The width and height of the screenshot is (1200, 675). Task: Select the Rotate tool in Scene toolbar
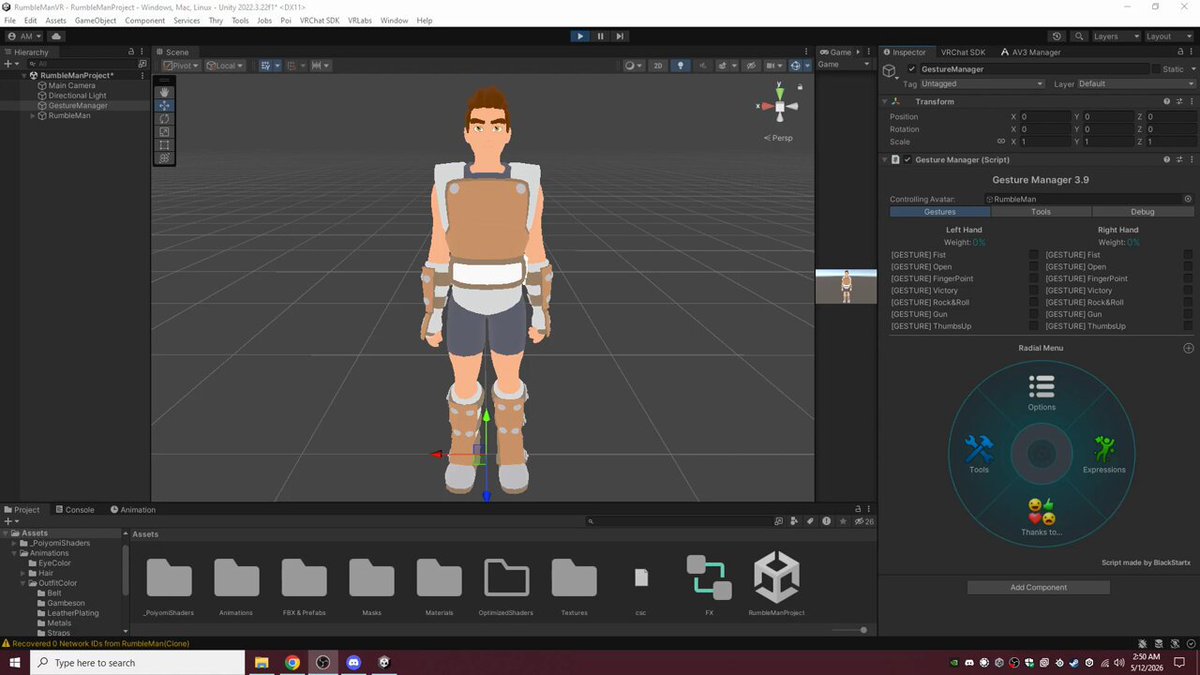point(164,118)
